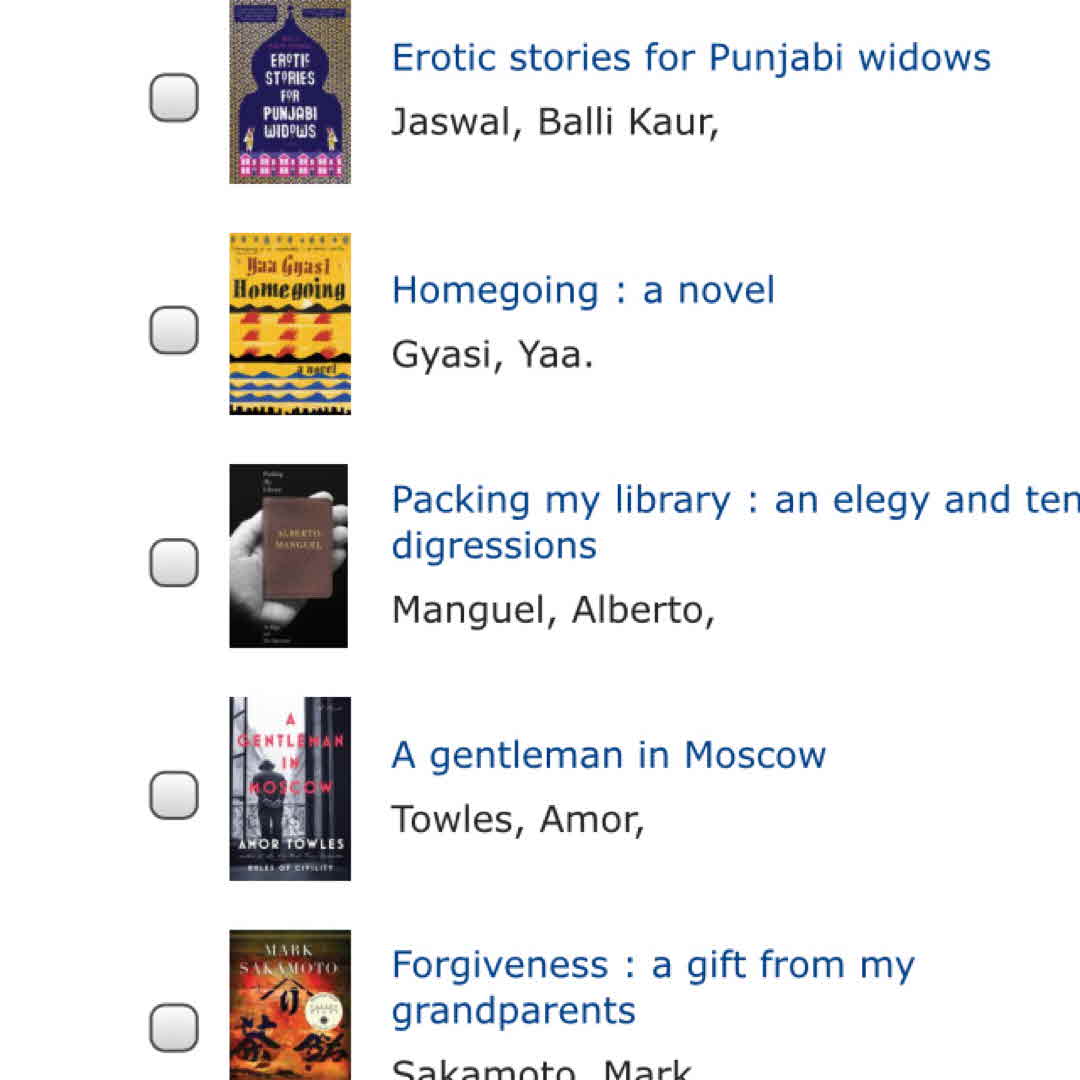This screenshot has width=1080, height=1080.
Task: Enable the checkbox next to Forgiveness
Action: tap(174, 1027)
